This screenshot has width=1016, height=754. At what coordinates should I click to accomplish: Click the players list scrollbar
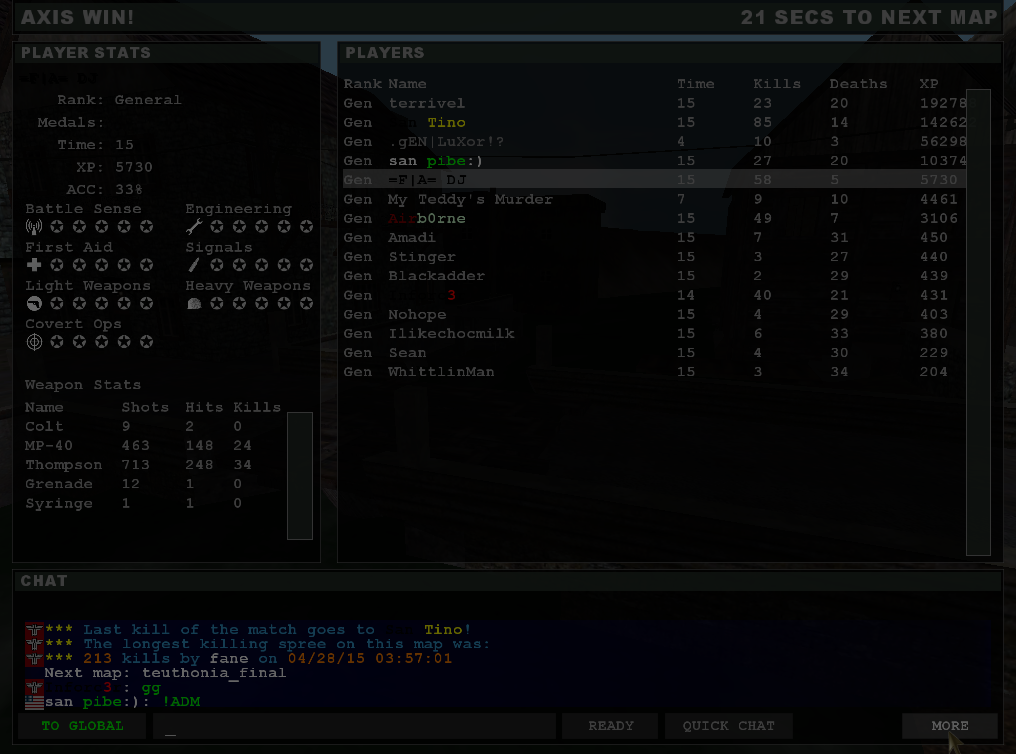(x=978, y=322)
